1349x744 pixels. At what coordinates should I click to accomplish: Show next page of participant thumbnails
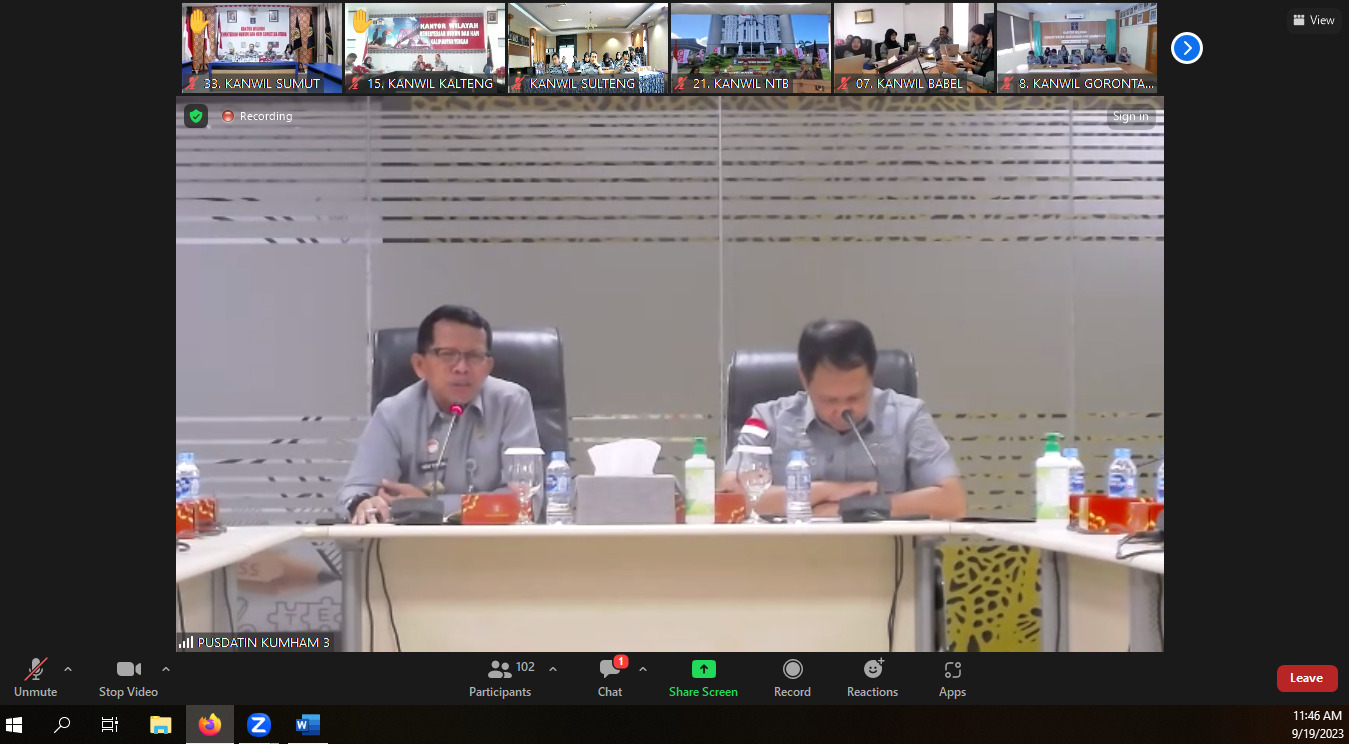1186,48
